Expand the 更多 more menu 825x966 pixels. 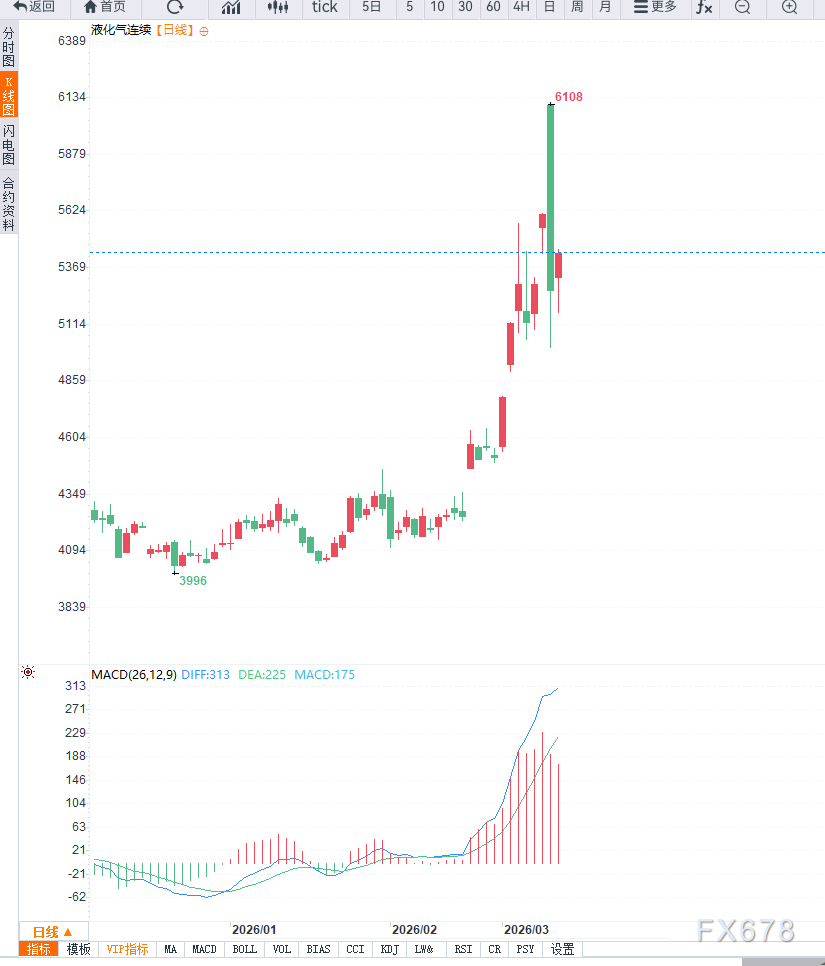coord(655,7)
